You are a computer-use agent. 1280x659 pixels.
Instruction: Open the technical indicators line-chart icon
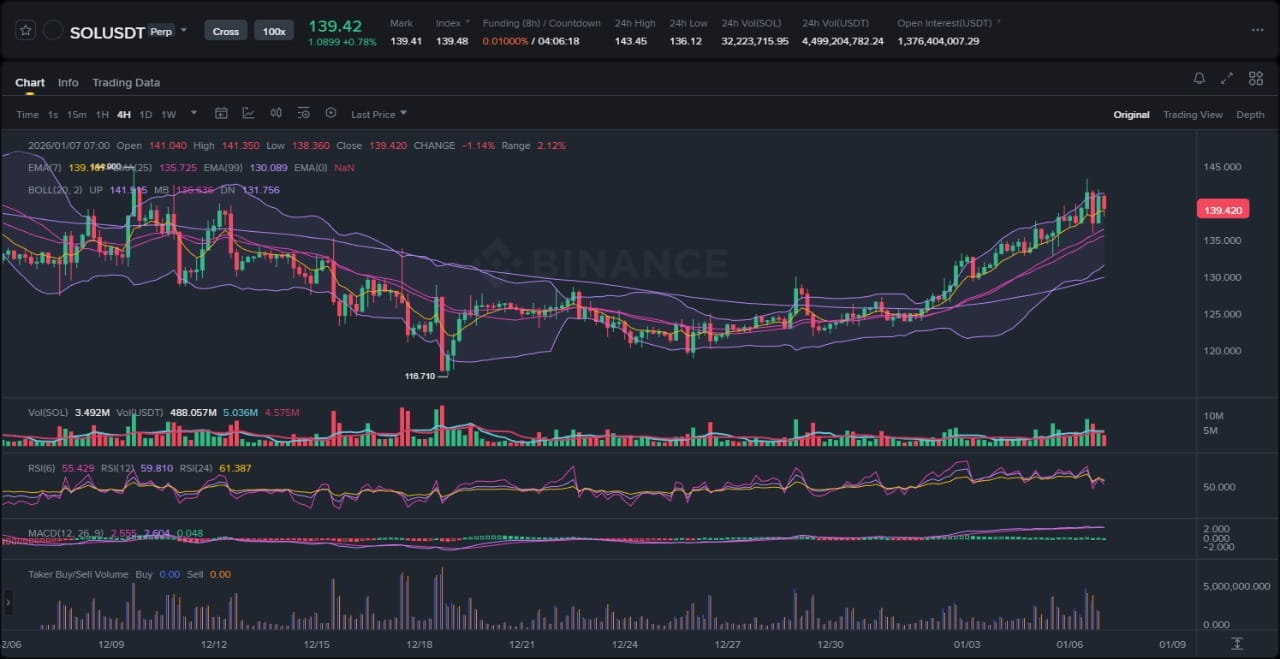248,114
